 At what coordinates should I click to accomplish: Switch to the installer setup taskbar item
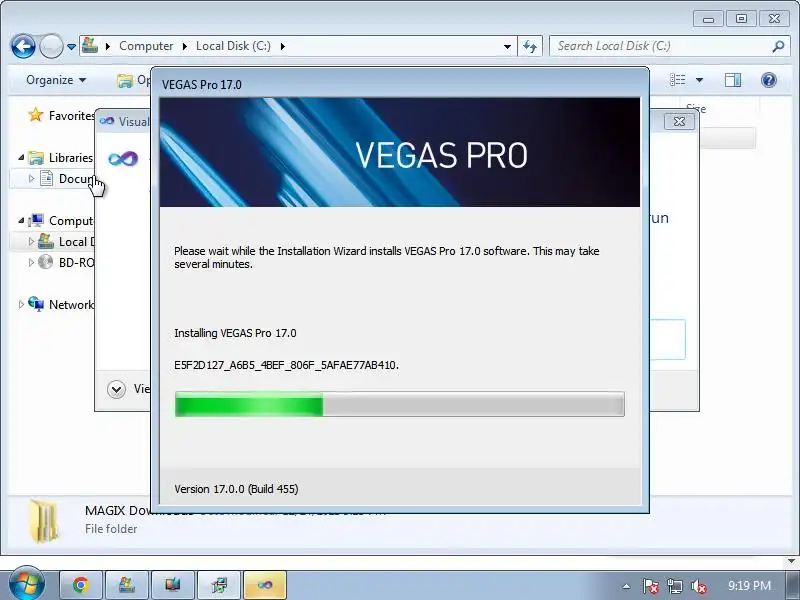[219, 585]
